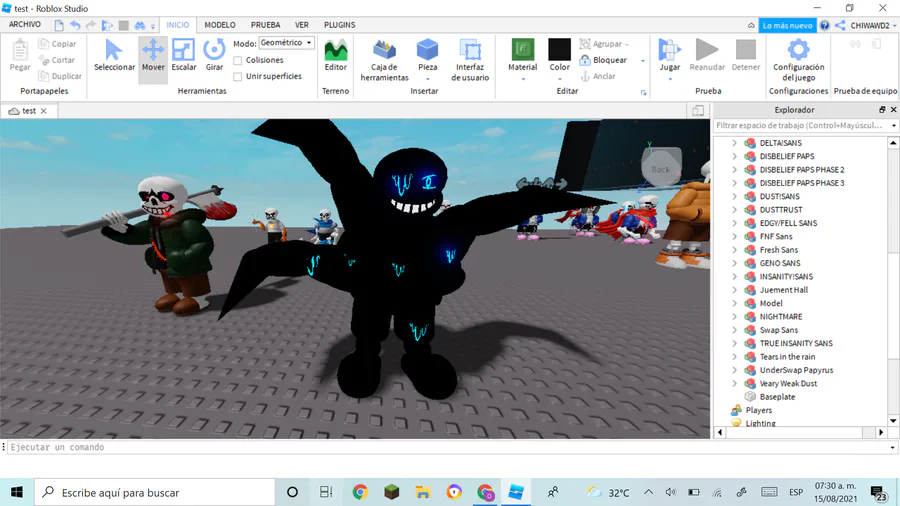Image resolution: width=900 pixels, height=506 pixels.
Task: Open the Bloquear dropdown arrow
Action: pos(643,60)
